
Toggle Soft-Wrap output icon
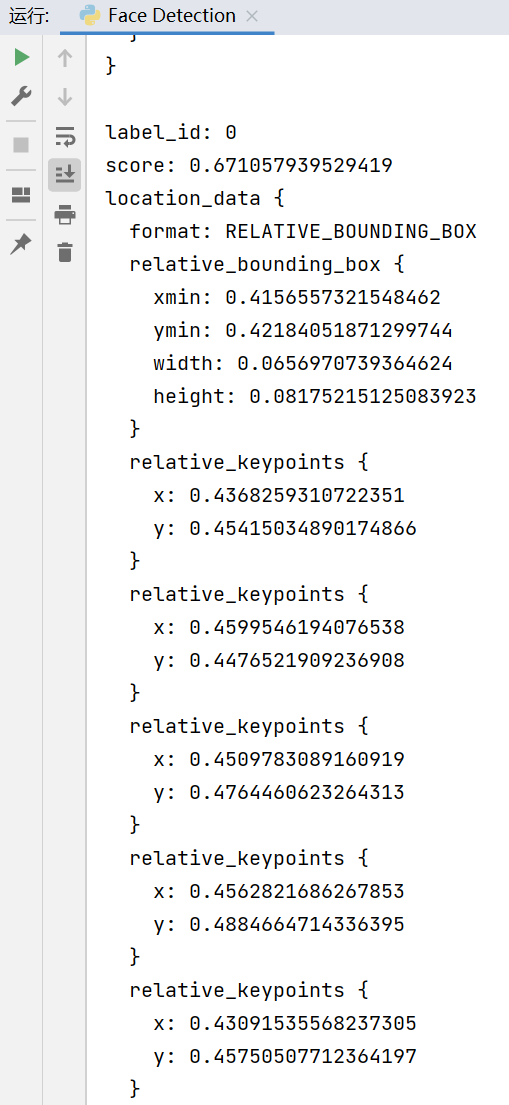click(65, 135)
